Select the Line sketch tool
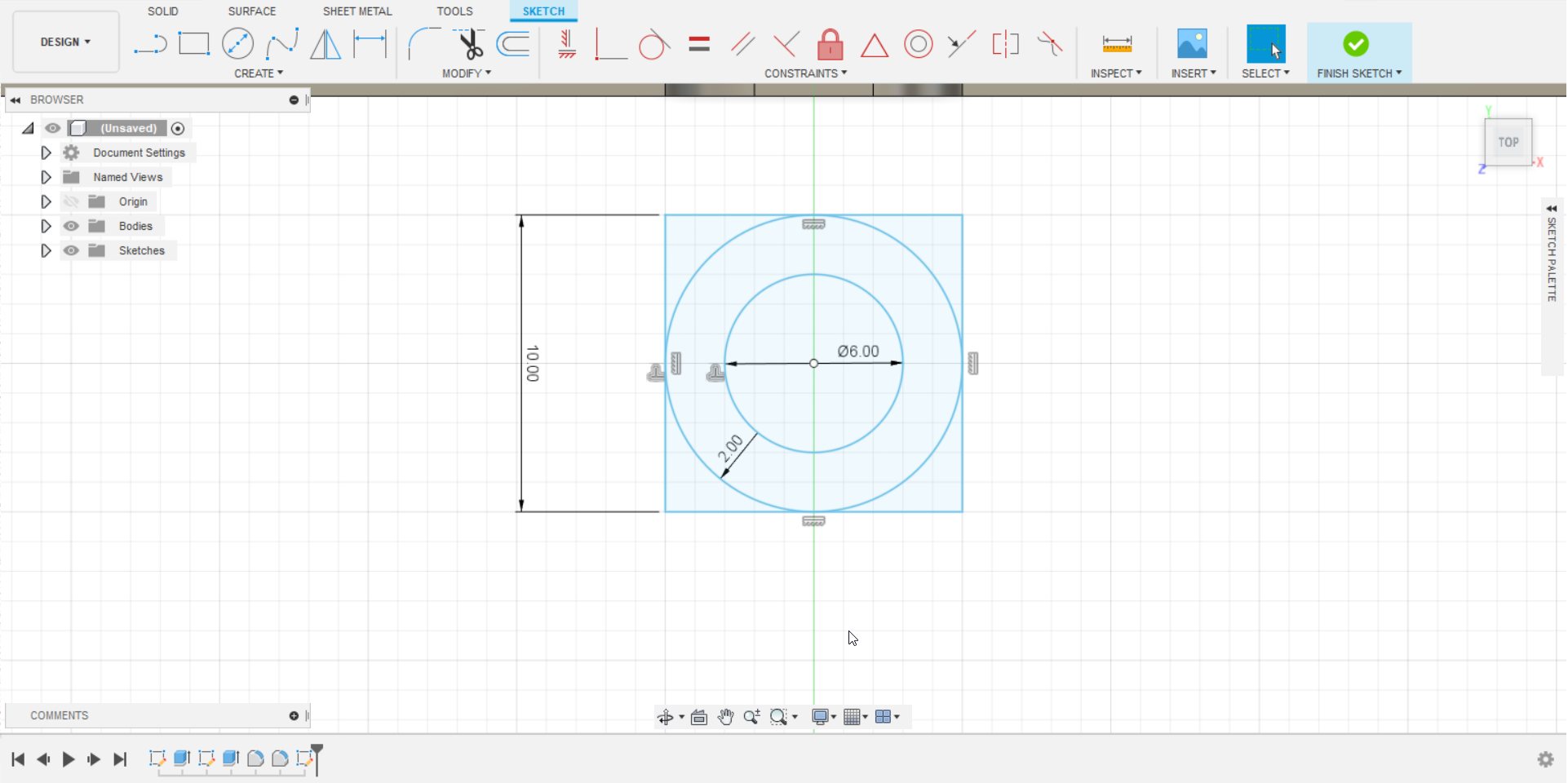The height and width of the screenshot is (783, 1568). (x=150, y=44)
